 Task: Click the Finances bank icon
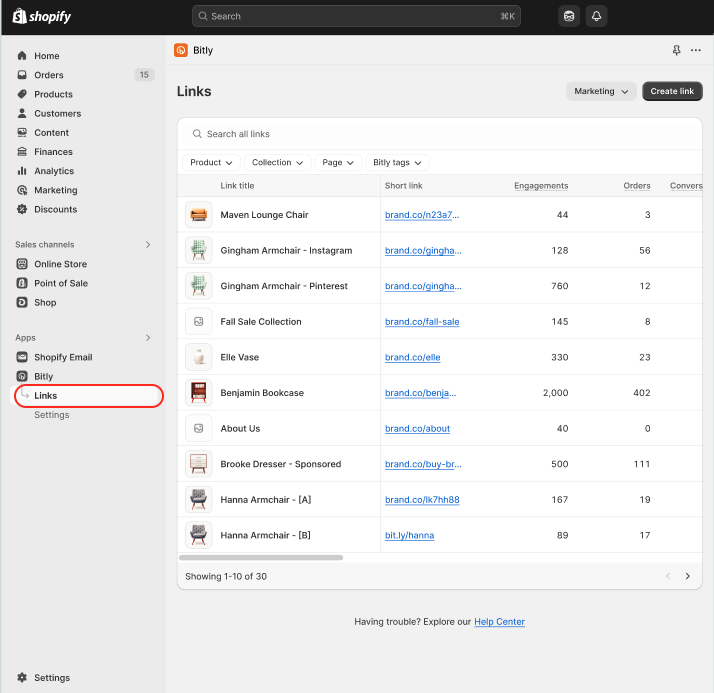click(x=22, y=152)
